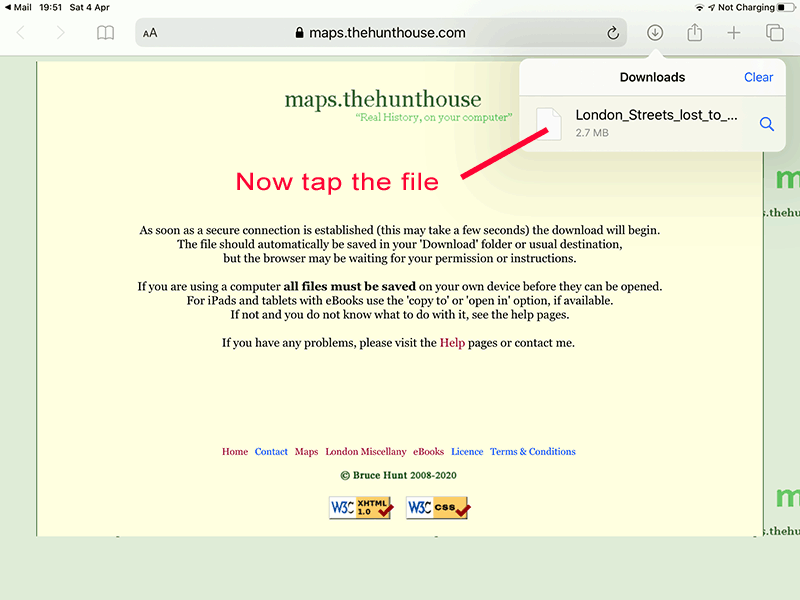Tap the Safari back arrow

[x=21, y=33]
